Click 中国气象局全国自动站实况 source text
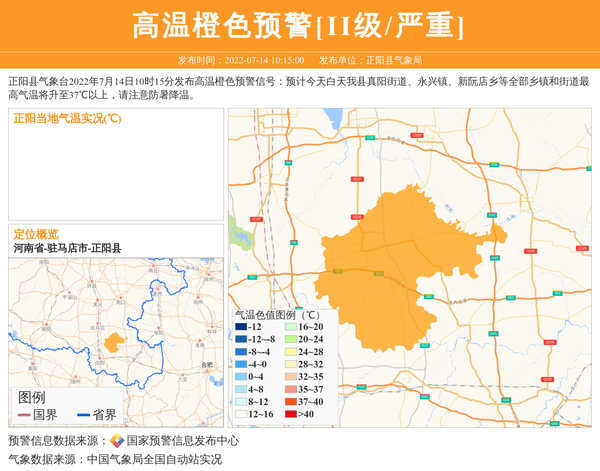The width and height of the screenshot is (600, 471). pos(154,460)
